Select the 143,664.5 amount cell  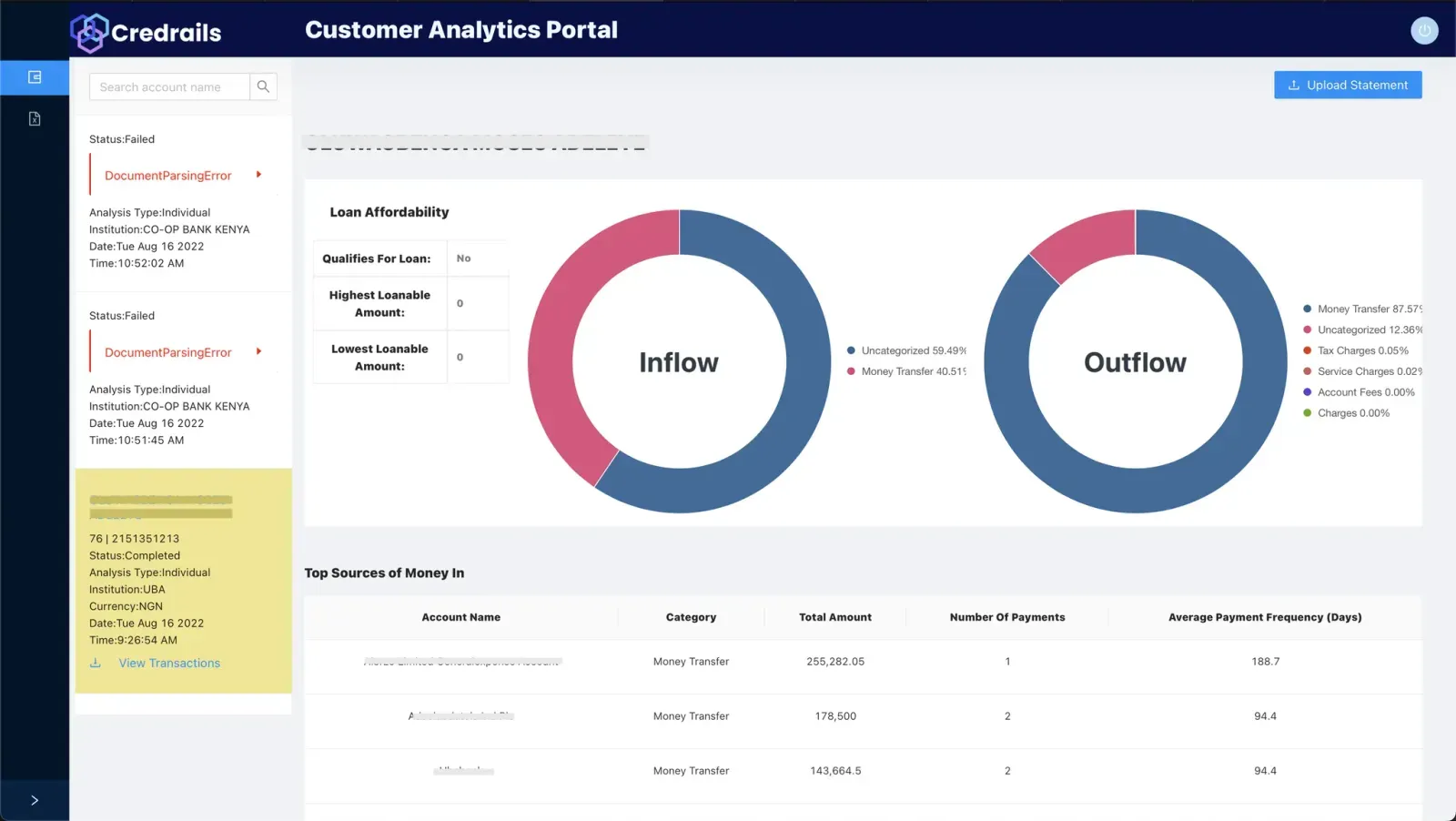(x=835, y=771)
